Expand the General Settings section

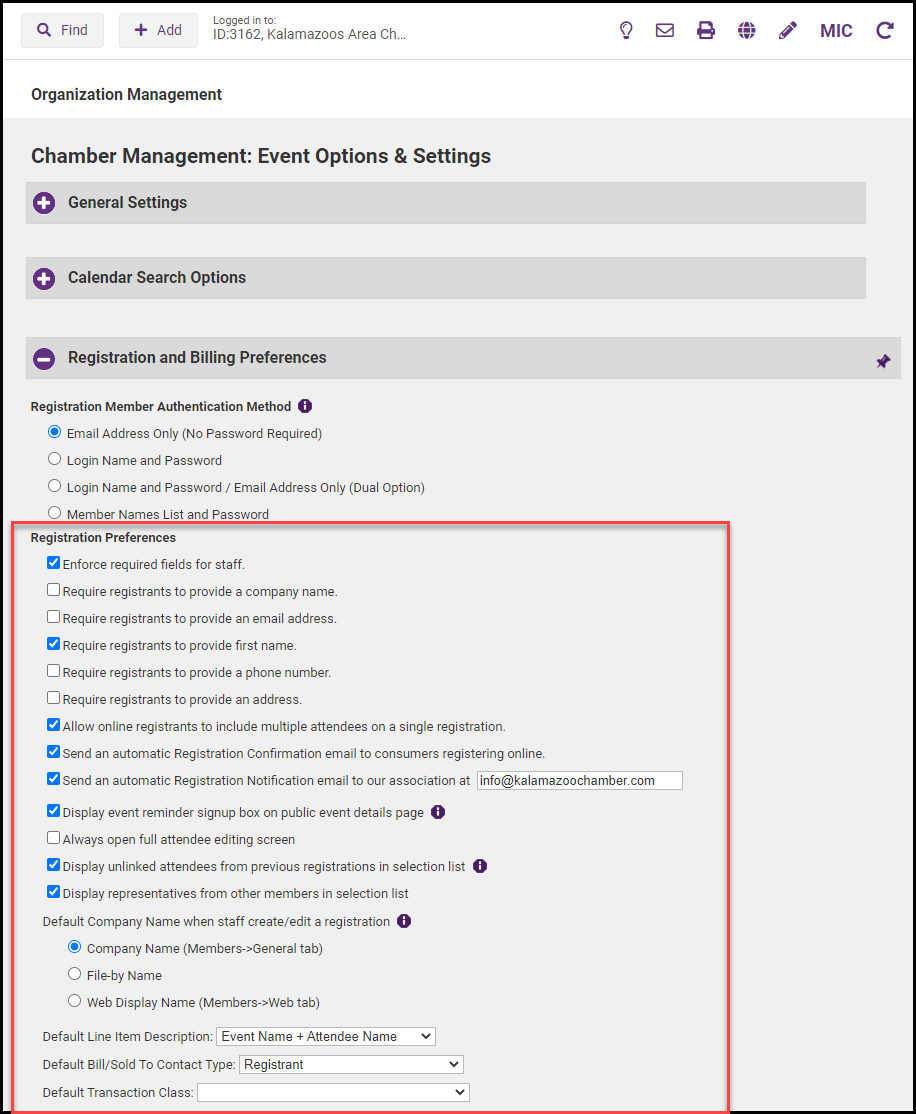[44, 203]
